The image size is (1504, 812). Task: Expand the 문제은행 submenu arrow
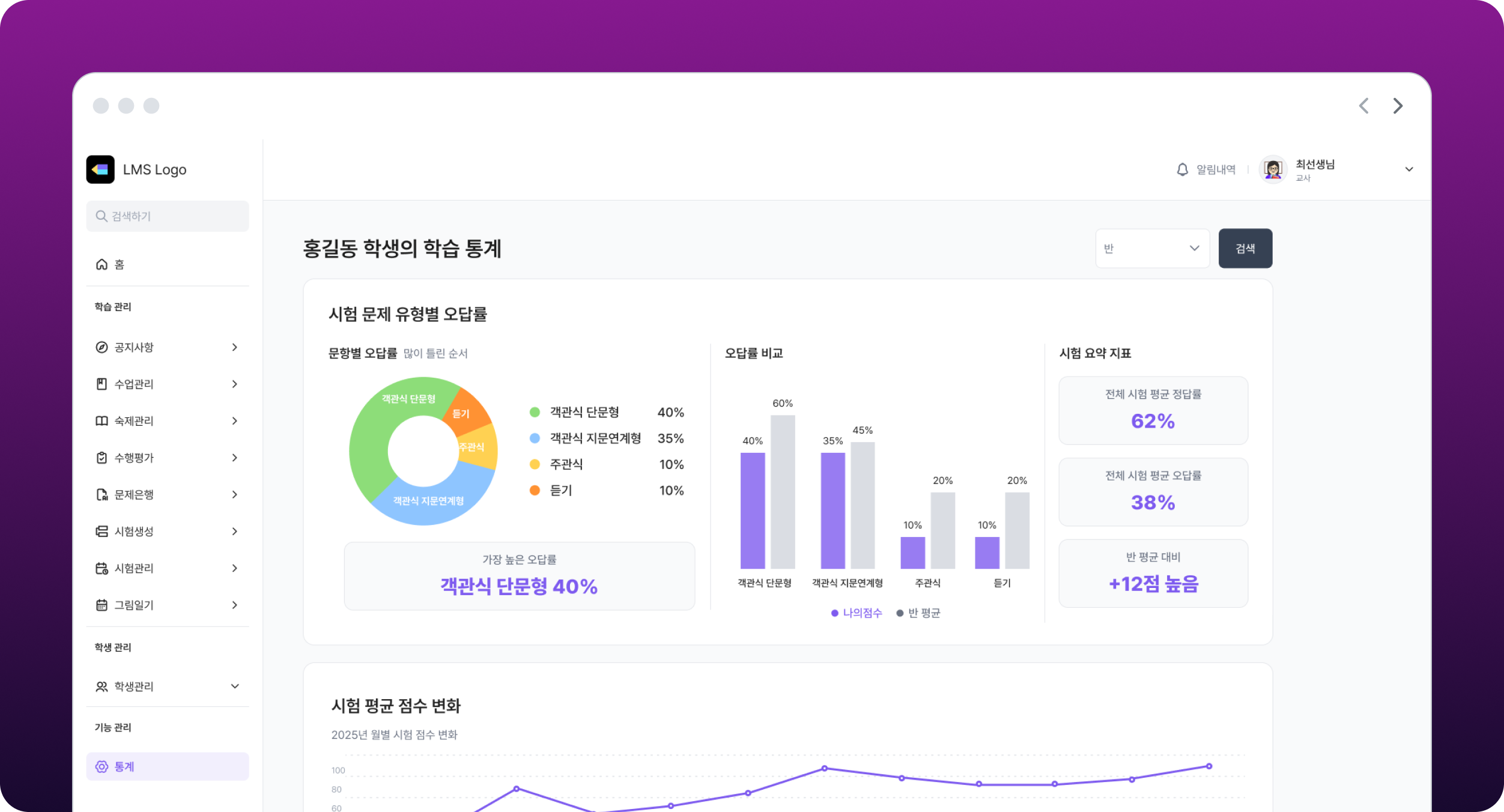coord(235,494)
